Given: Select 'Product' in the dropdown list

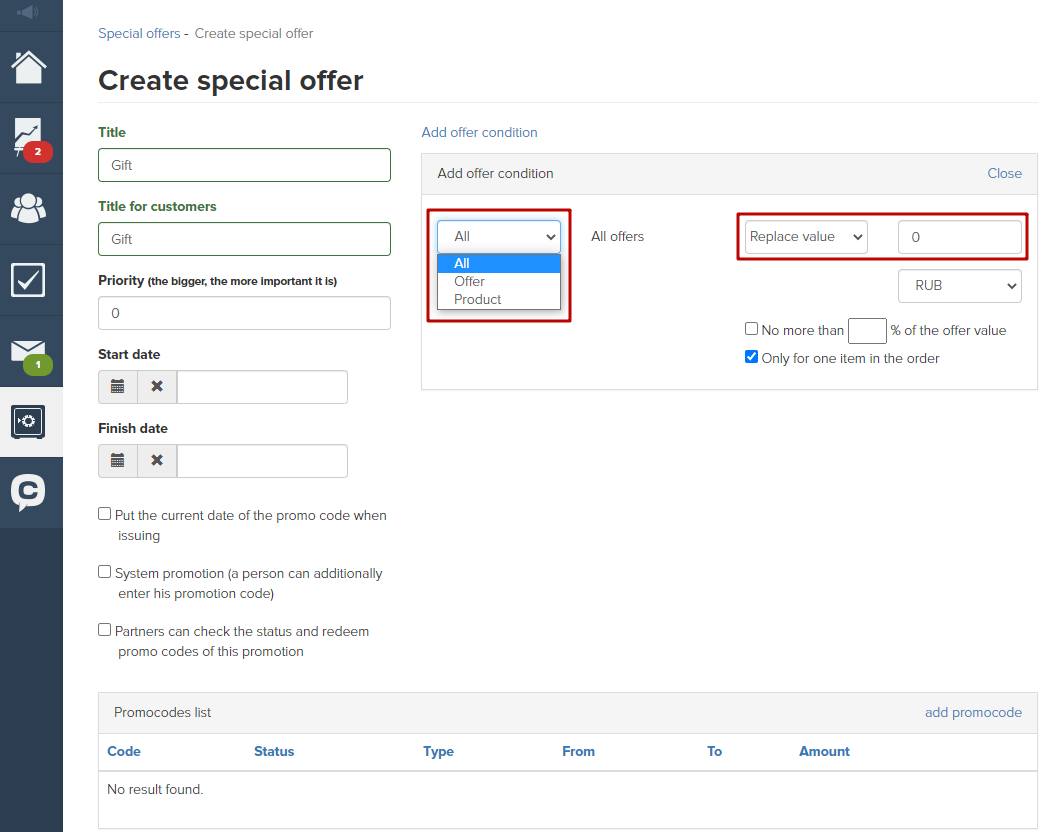Looking at the screenshot, I should click(499, 299).
